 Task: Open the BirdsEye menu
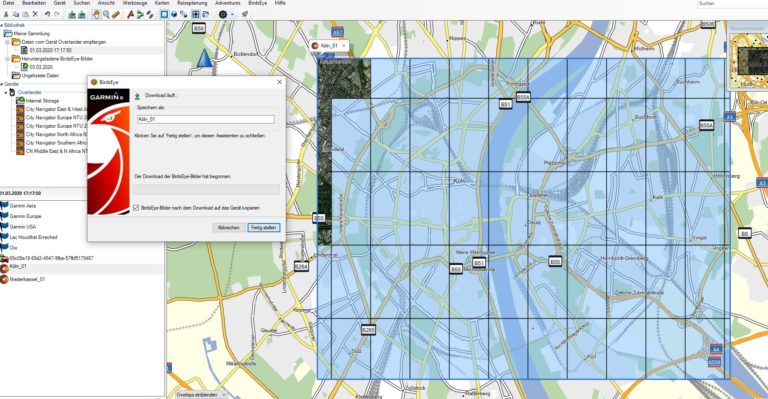point(258,3)
